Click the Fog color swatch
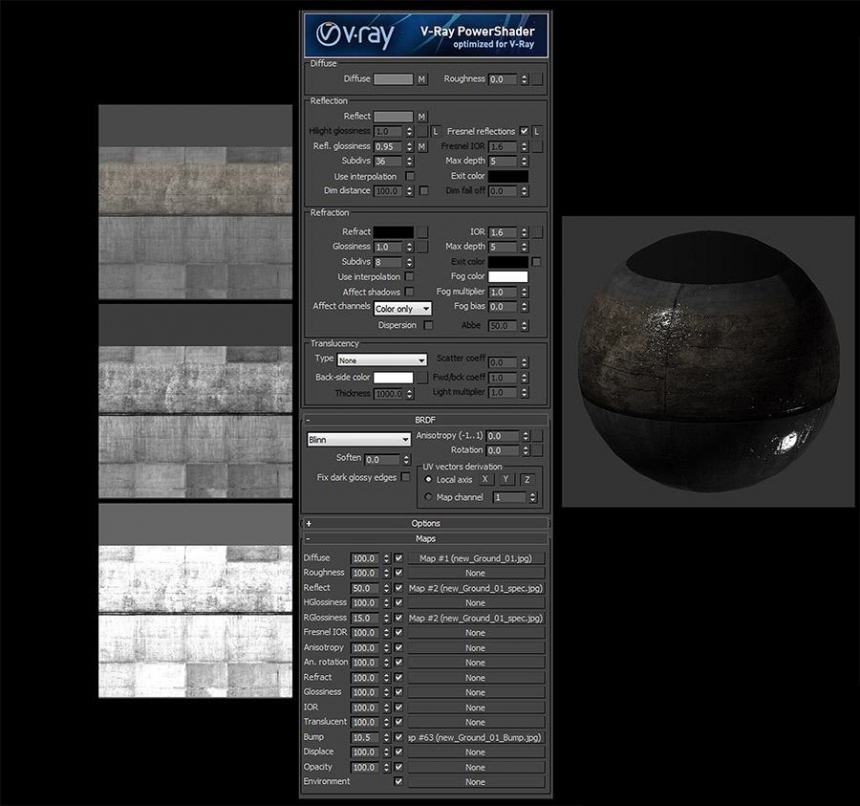 point(508,276)
